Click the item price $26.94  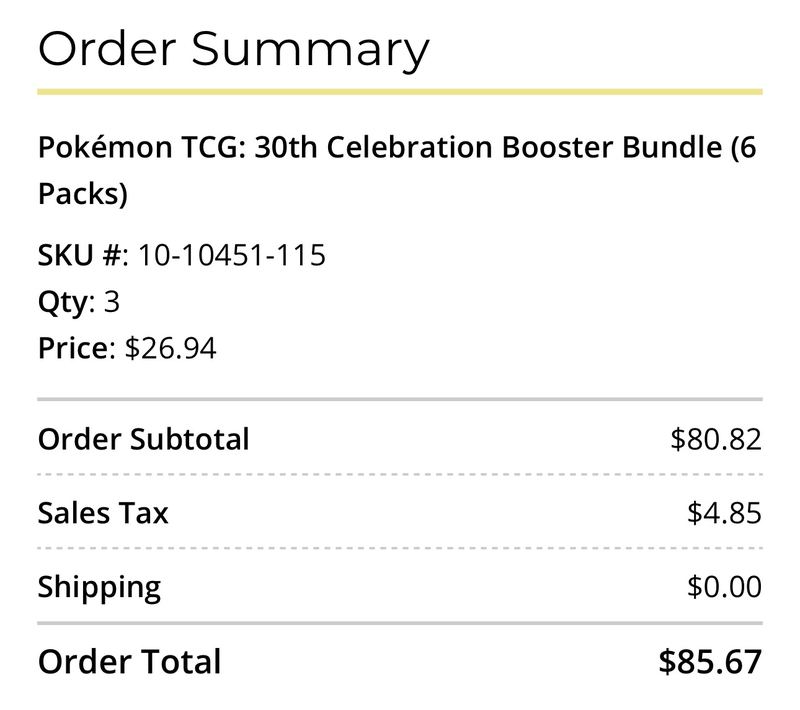coord(170,348)
